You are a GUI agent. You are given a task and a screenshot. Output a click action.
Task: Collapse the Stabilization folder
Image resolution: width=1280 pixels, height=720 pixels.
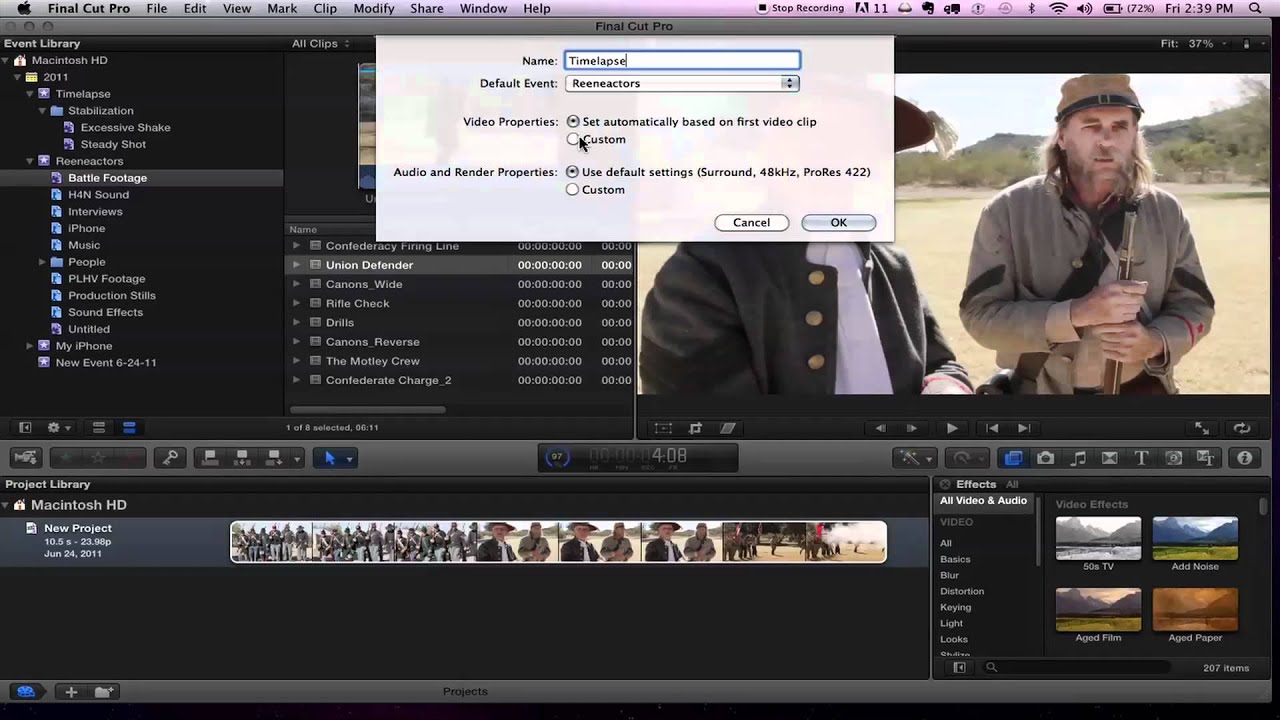pyautogui.click(x=42, y=111)
